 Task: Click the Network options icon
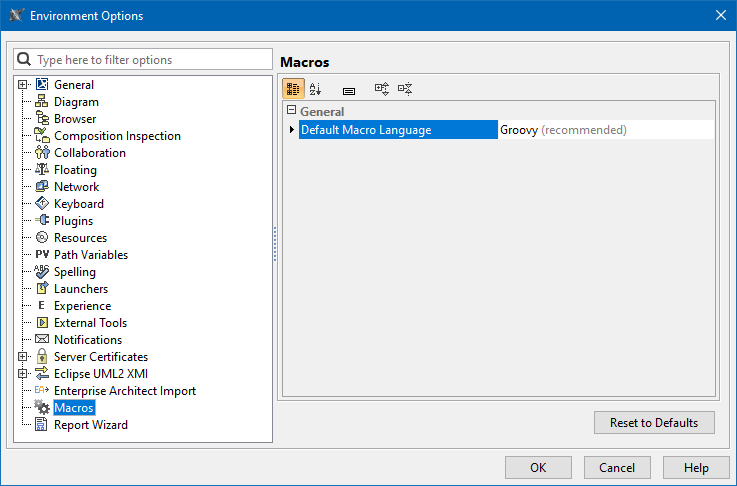click(x=42, y=187)
